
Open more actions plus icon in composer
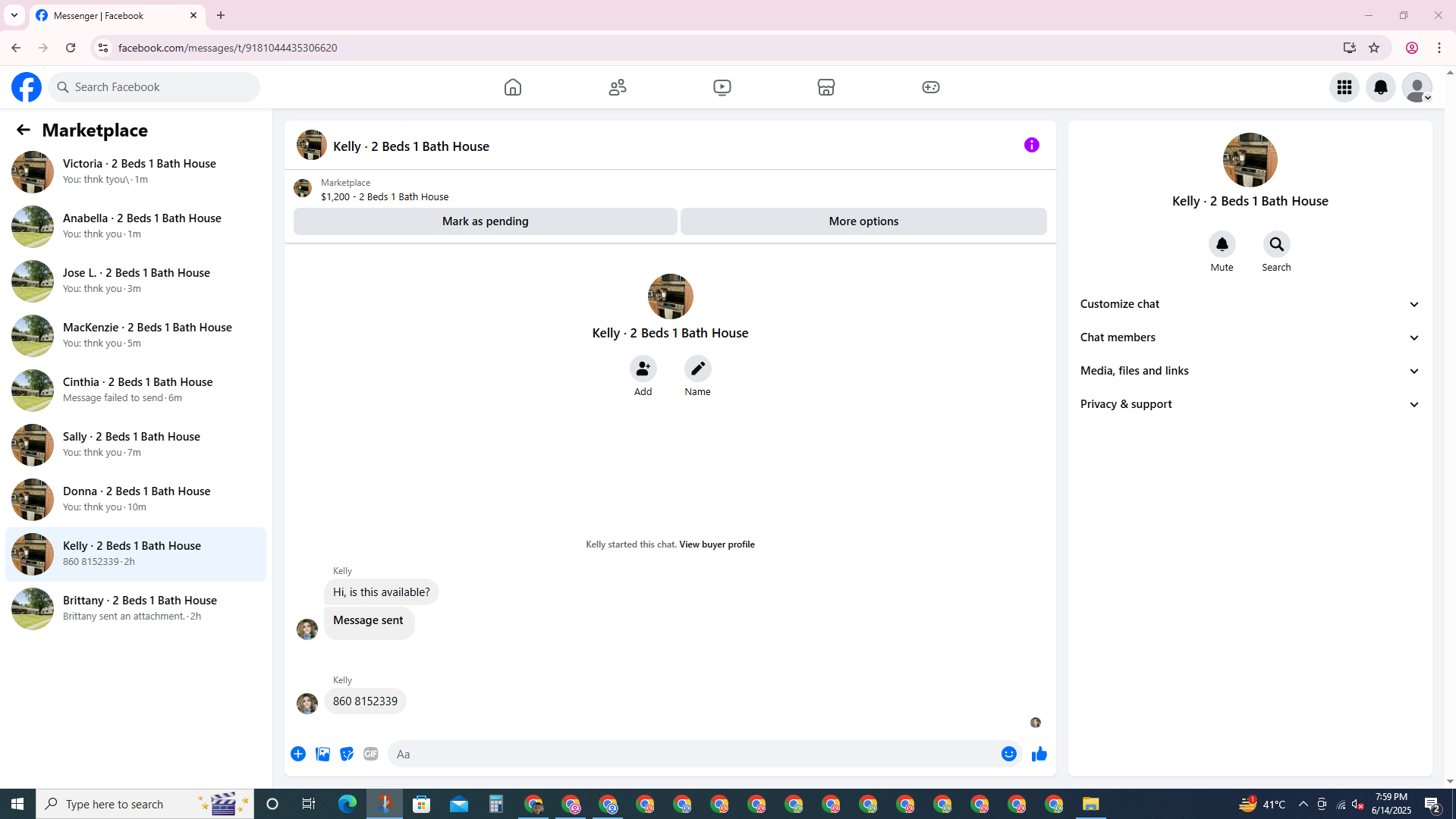pos(298,754)
